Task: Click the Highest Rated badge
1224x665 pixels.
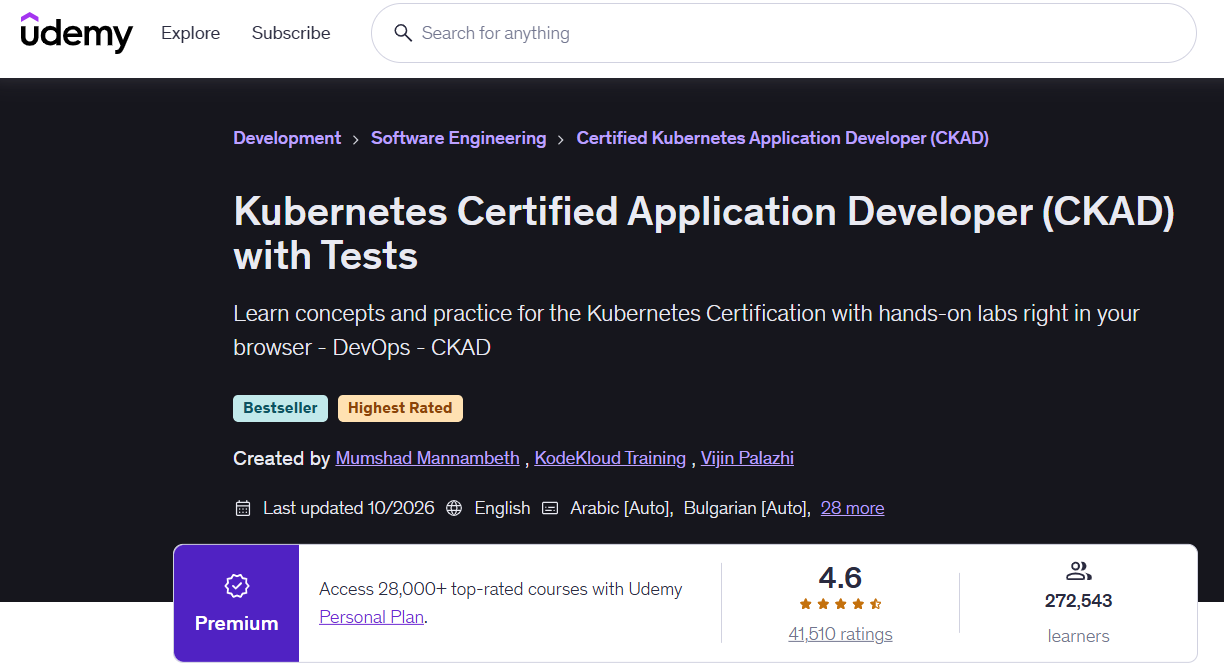Action: (x=400, y=408)
